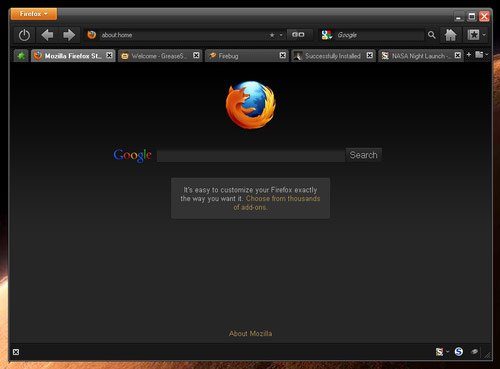
Task: Open the About Mozilla link
Action: point(250,333)
